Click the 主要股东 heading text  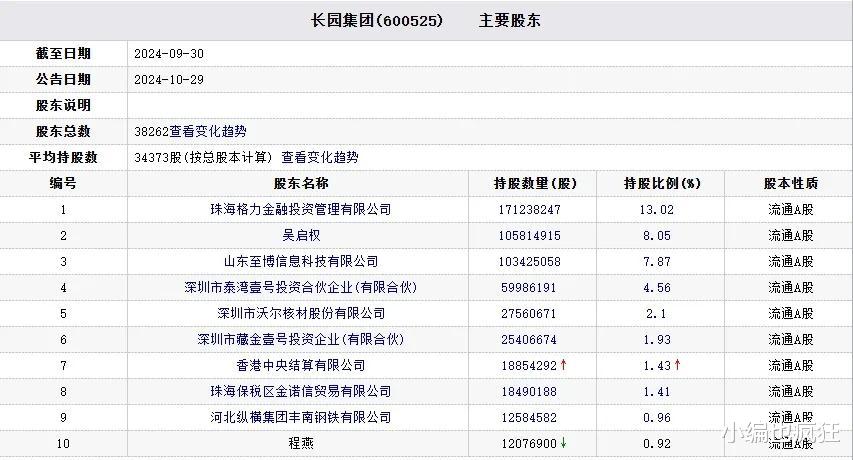pos(509,21)
